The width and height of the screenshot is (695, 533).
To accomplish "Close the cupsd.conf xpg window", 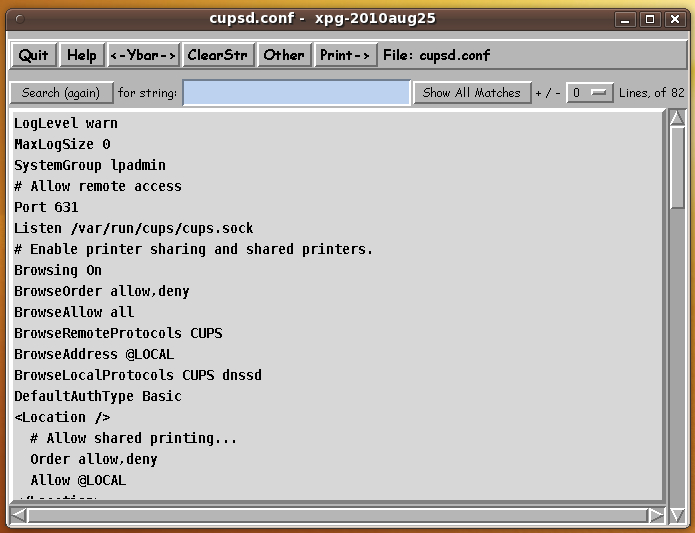I will (672, 18).
